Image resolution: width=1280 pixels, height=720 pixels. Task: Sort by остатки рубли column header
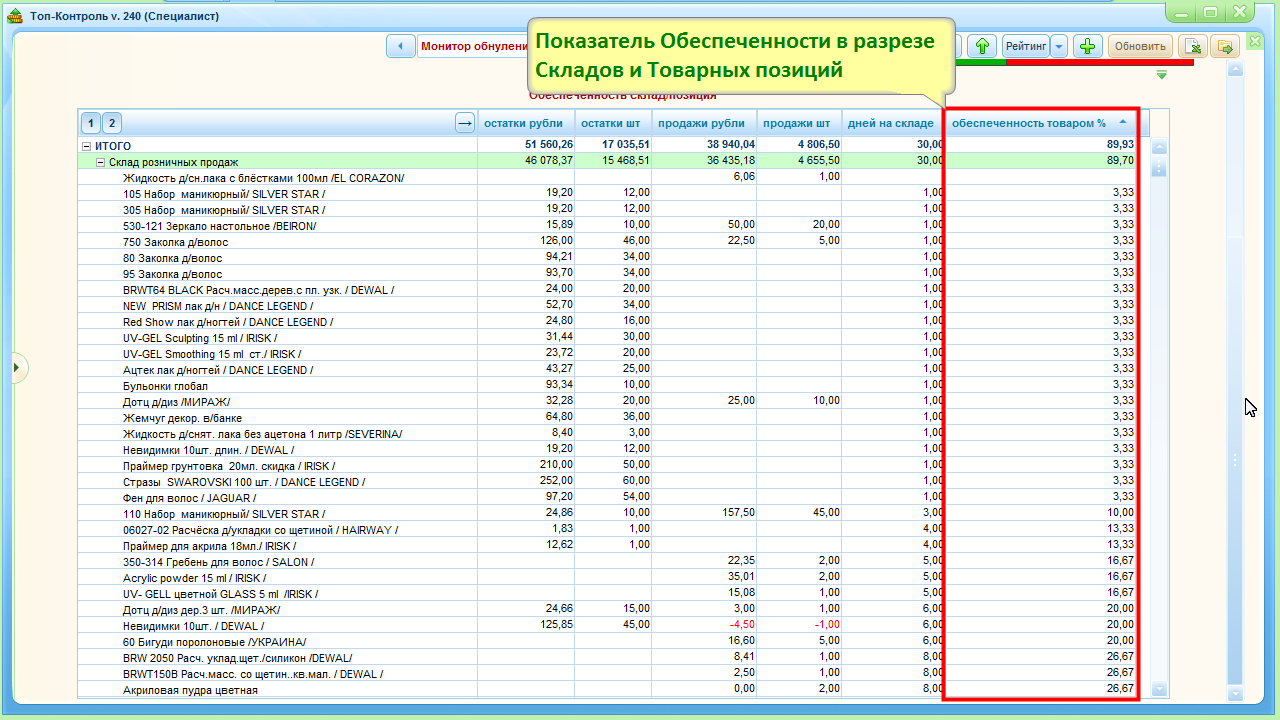coord(523,123)
